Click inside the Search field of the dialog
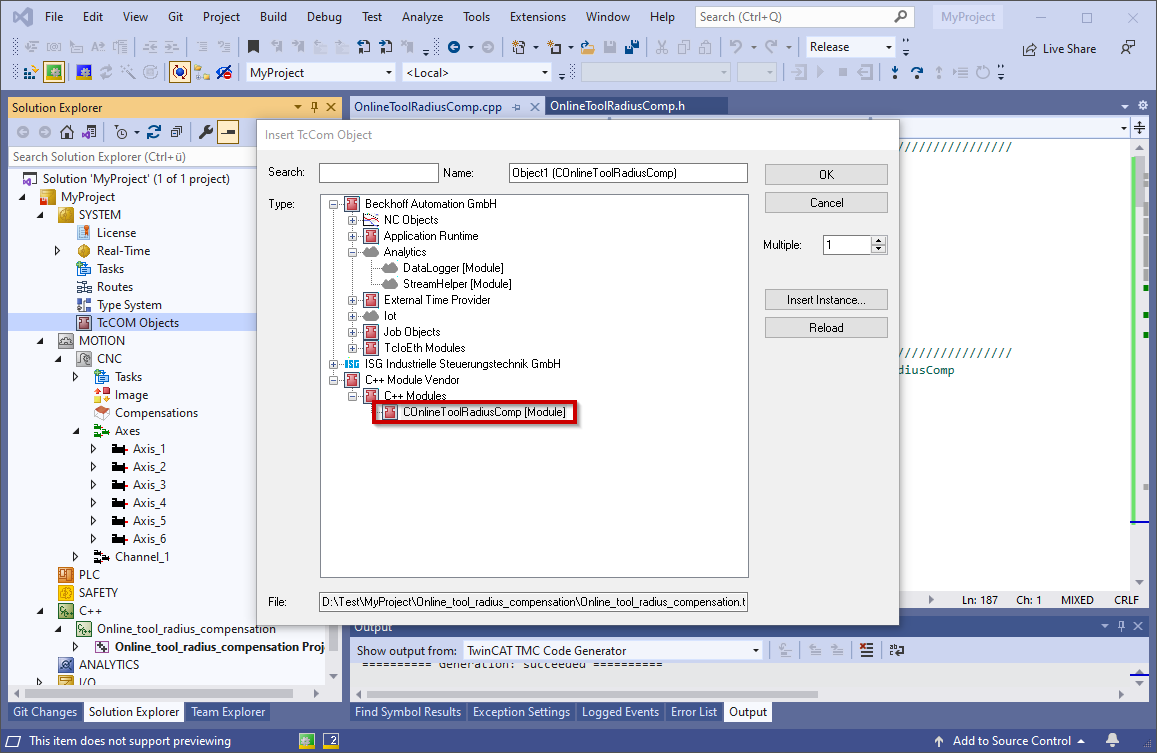Image resolution: width=1157 pixels, height=753 pixels. coord(378,172)
